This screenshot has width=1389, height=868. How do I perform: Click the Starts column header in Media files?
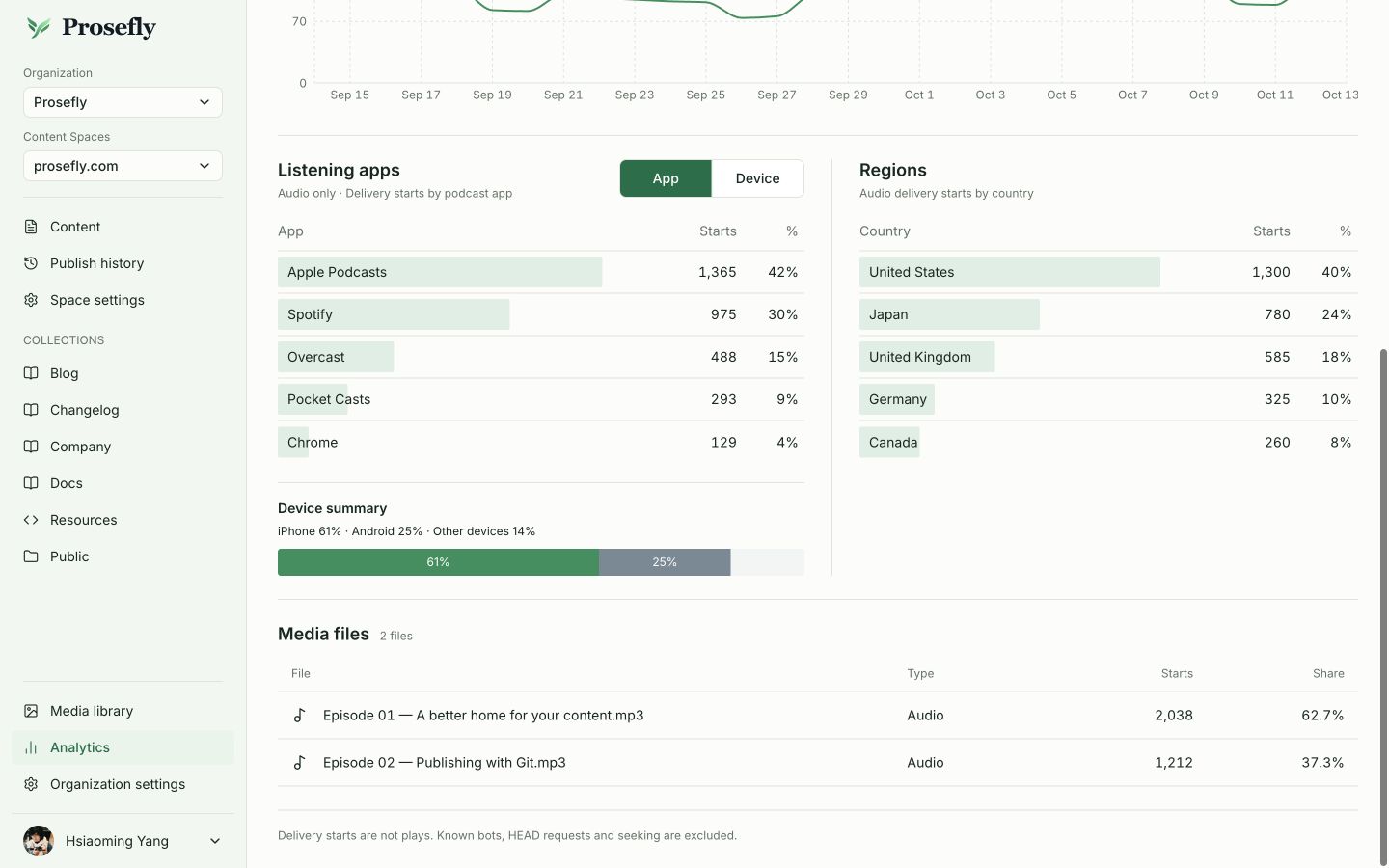point(1177,673)
